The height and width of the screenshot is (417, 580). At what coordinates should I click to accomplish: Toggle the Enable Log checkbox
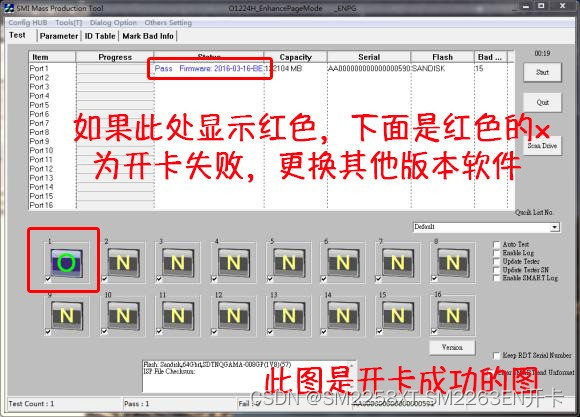[497, 253]
